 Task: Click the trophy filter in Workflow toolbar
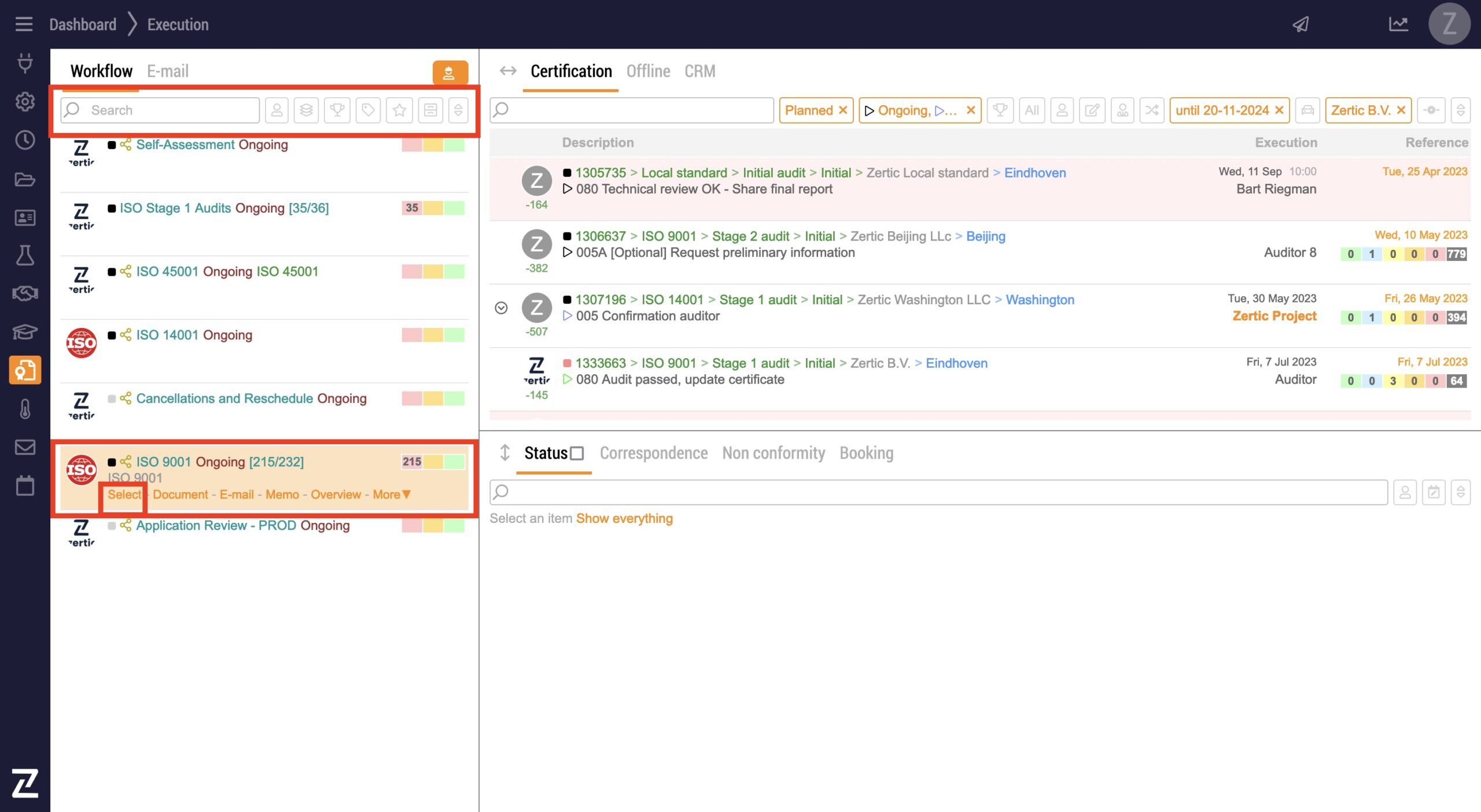(x=337, y=110)
